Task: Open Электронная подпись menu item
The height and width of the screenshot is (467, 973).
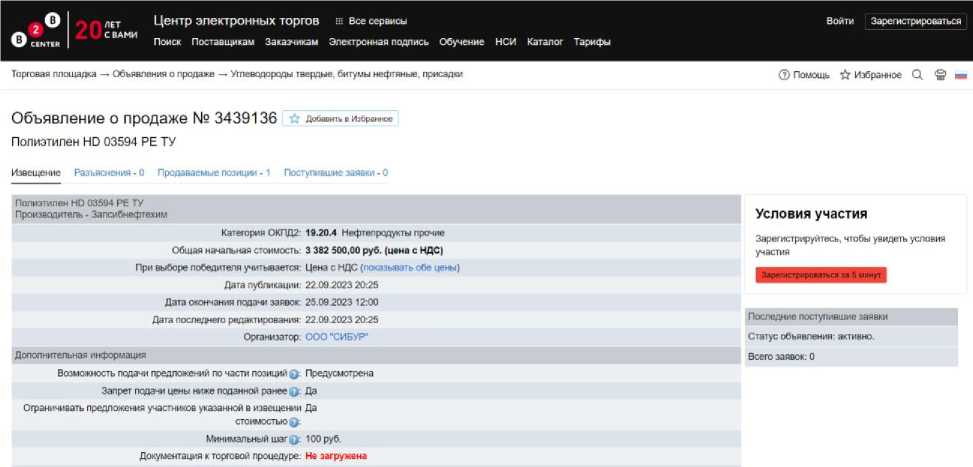Action: click(379, 42)
